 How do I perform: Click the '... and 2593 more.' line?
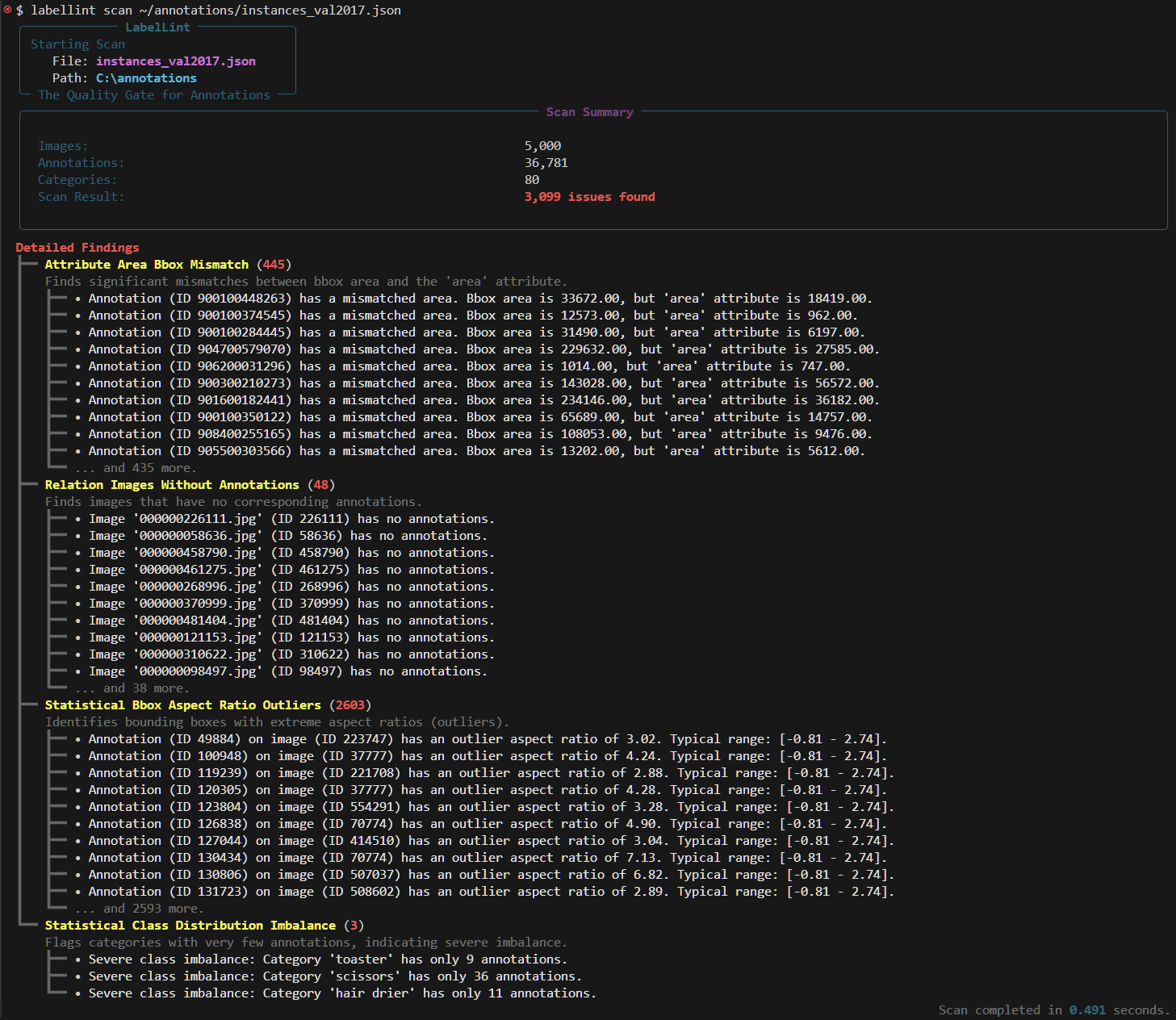[140, 909]
